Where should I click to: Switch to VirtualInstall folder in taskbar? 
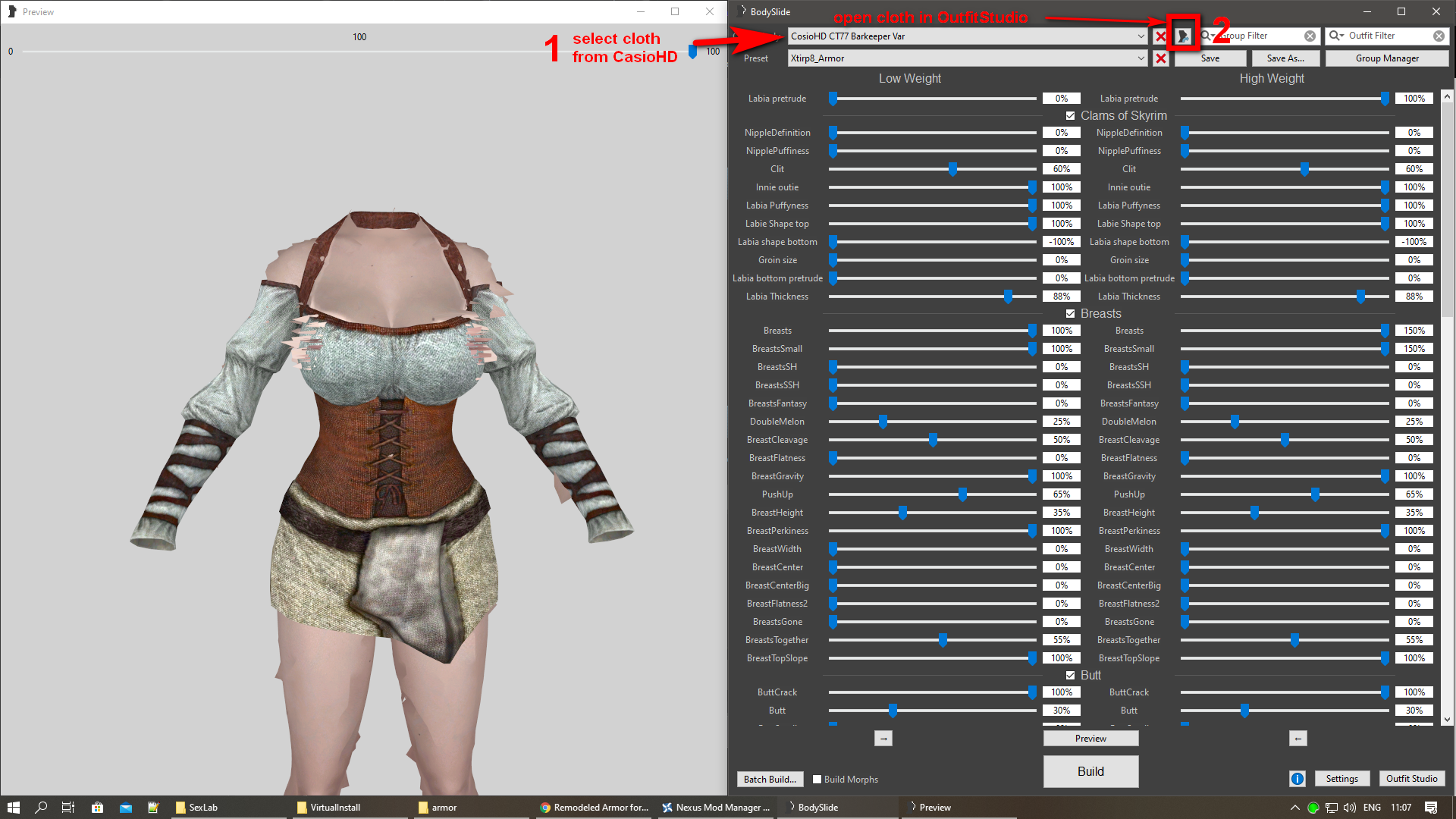pos(350,808)
